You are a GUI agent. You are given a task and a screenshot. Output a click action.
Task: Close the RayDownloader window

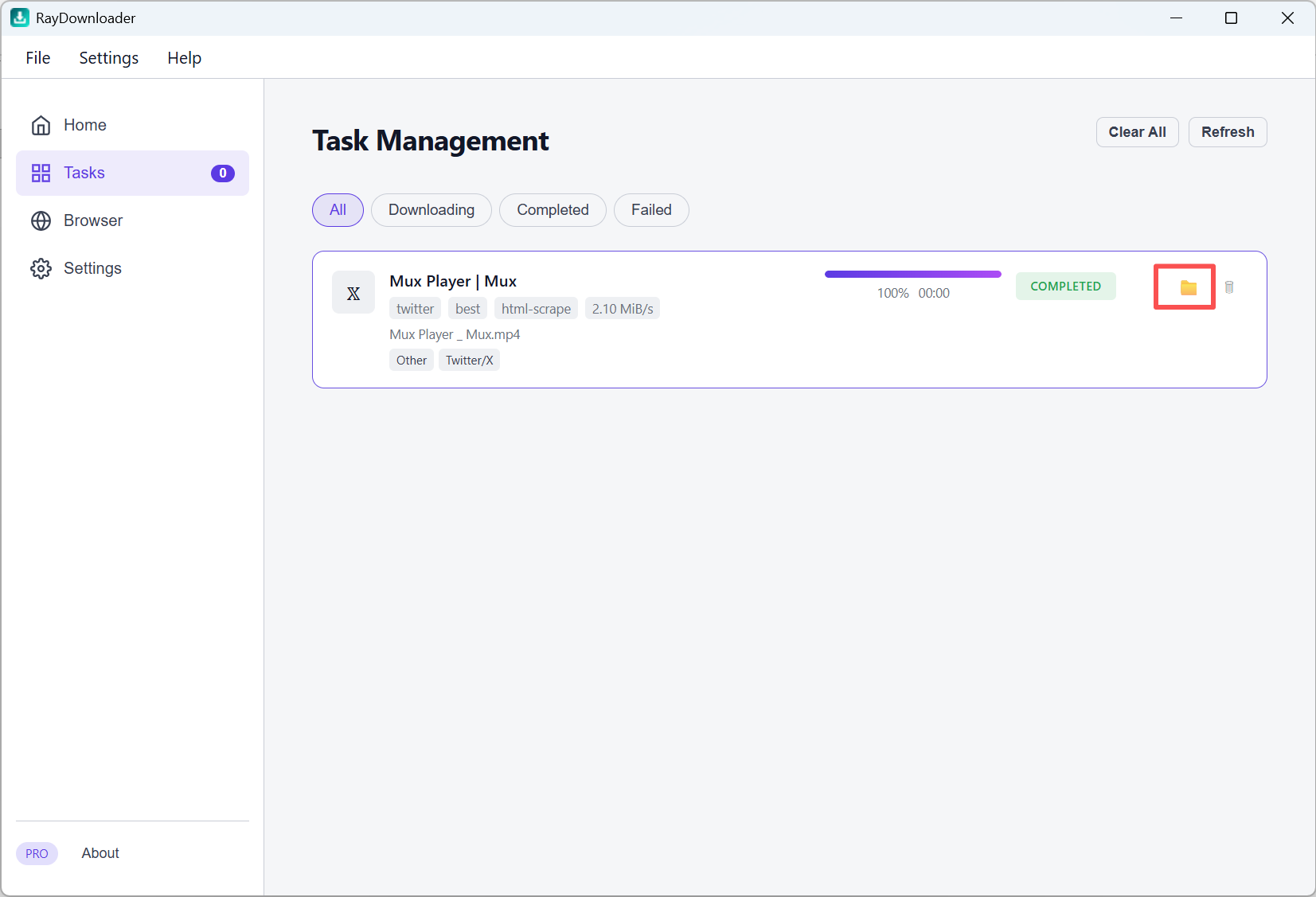pyautogui.click(x=1287, y=18)
